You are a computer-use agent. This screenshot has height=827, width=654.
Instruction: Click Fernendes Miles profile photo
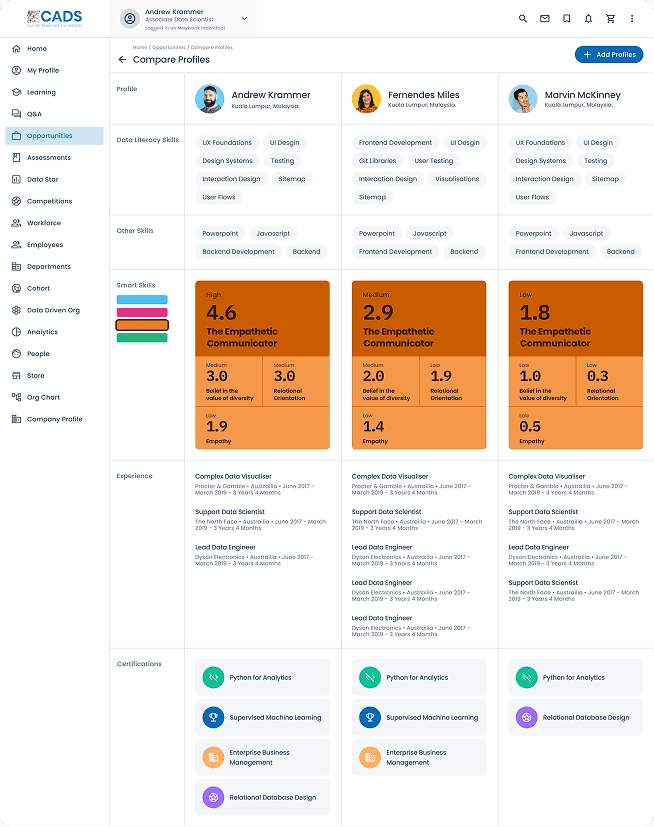coord(366,99)
